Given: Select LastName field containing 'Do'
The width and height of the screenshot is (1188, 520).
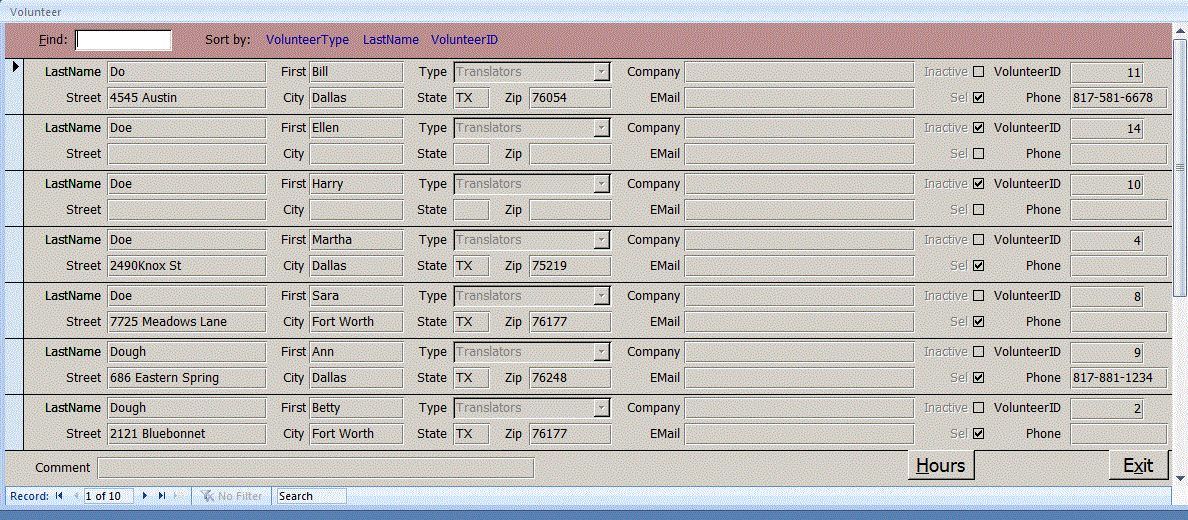Looking at the screenshot, I should point(186,72).
